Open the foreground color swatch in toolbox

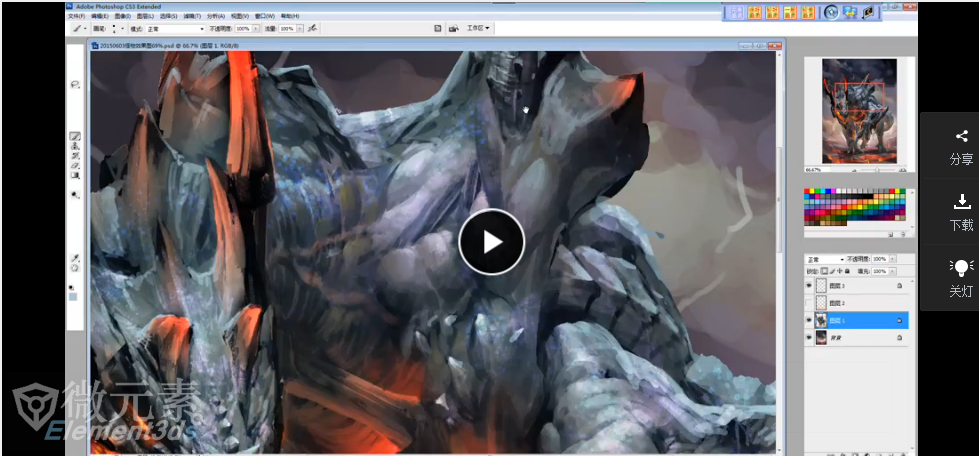coord(73,297)
